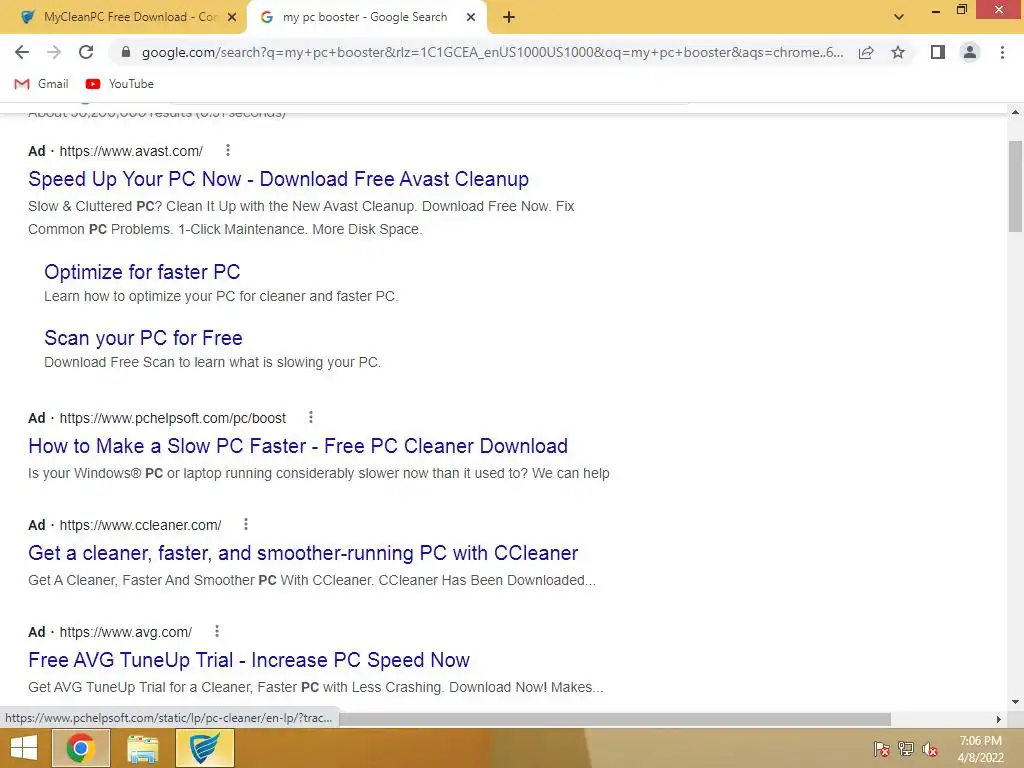Image resolution: width=1024 pixels, height=768 pixels.
Task: Open Free AVG TuneUp Trial link
Action: (x=249, y=660)
